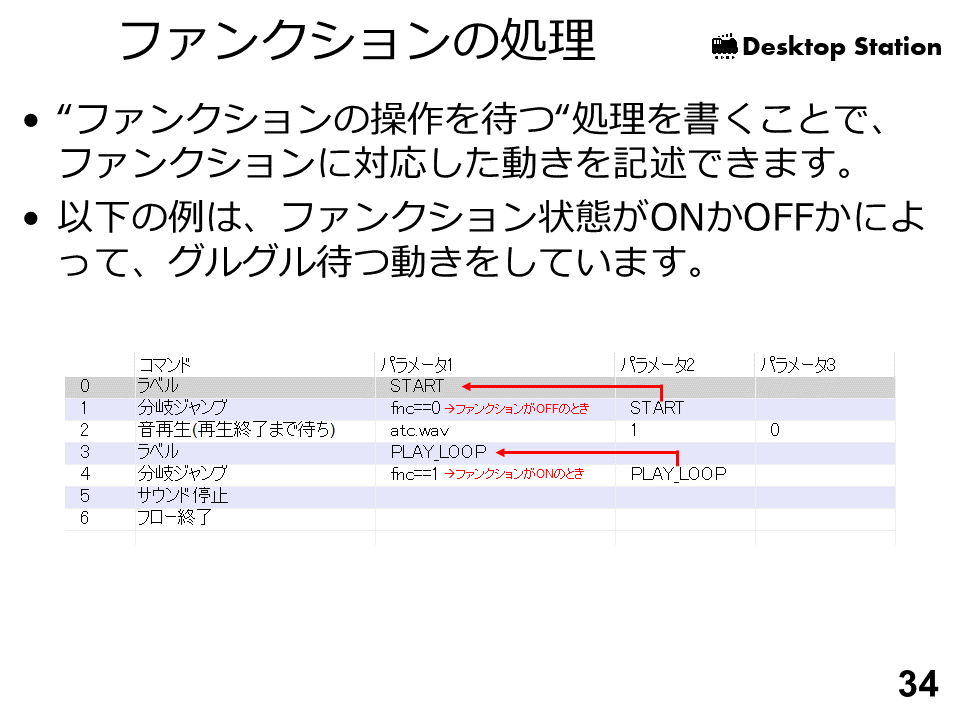
Task: Select the フロー終了 command row
Action: click(x=174, y=518)
